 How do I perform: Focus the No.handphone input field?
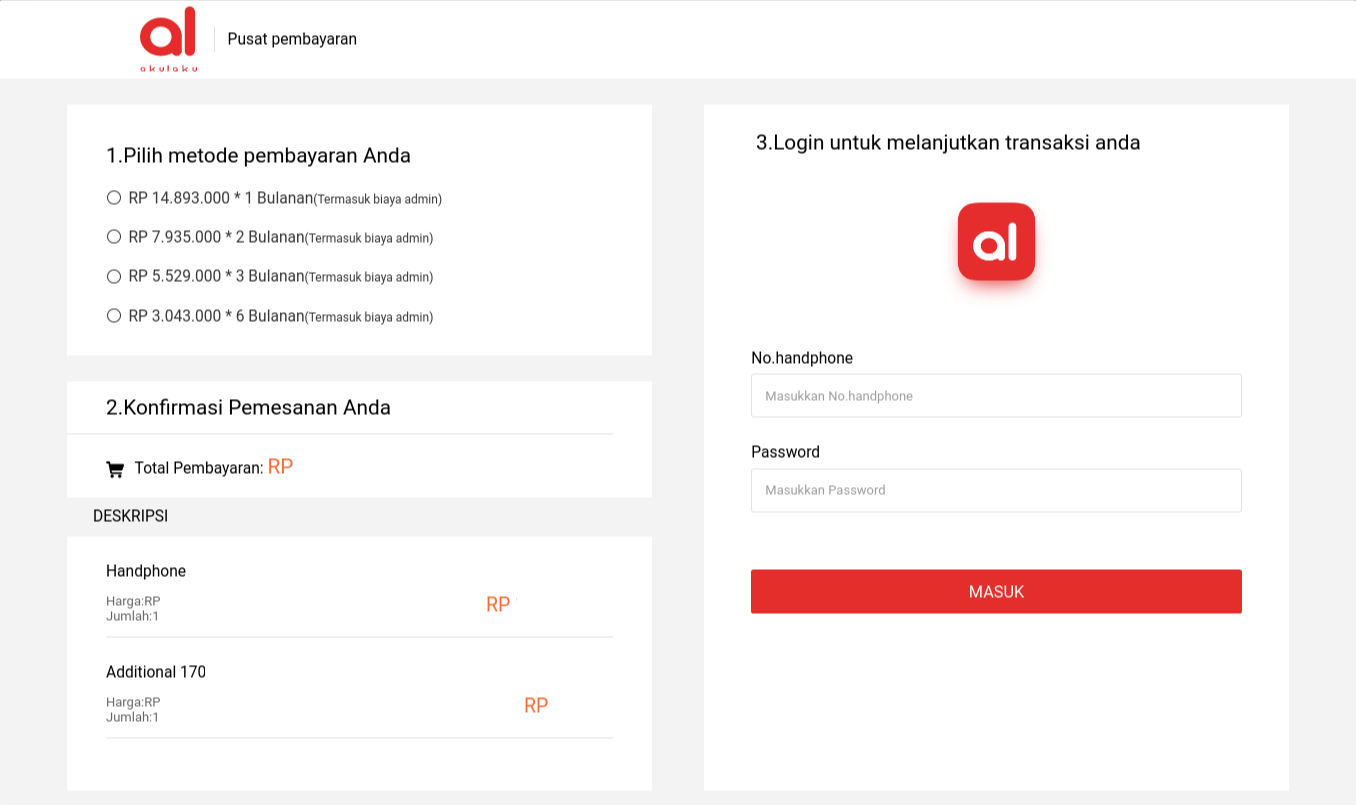[x=996, y=396]
